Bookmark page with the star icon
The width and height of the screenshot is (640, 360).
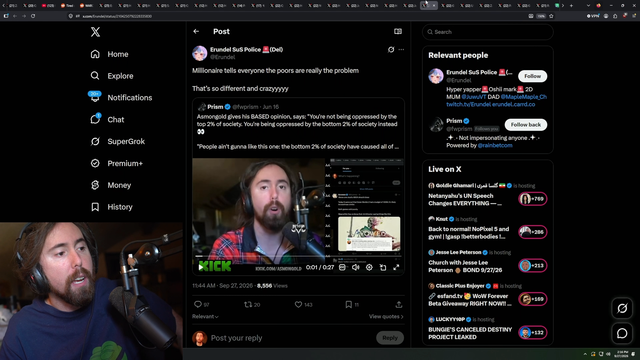(551, 16)
